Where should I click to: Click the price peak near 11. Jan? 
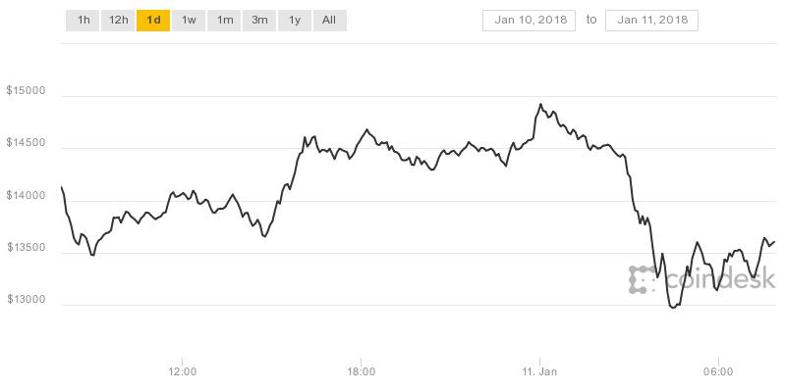[x=540, y=104]
